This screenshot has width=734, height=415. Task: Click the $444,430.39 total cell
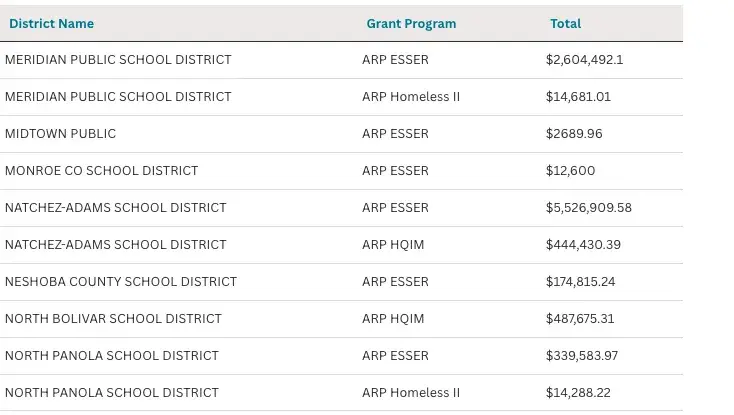click(583, 245)
